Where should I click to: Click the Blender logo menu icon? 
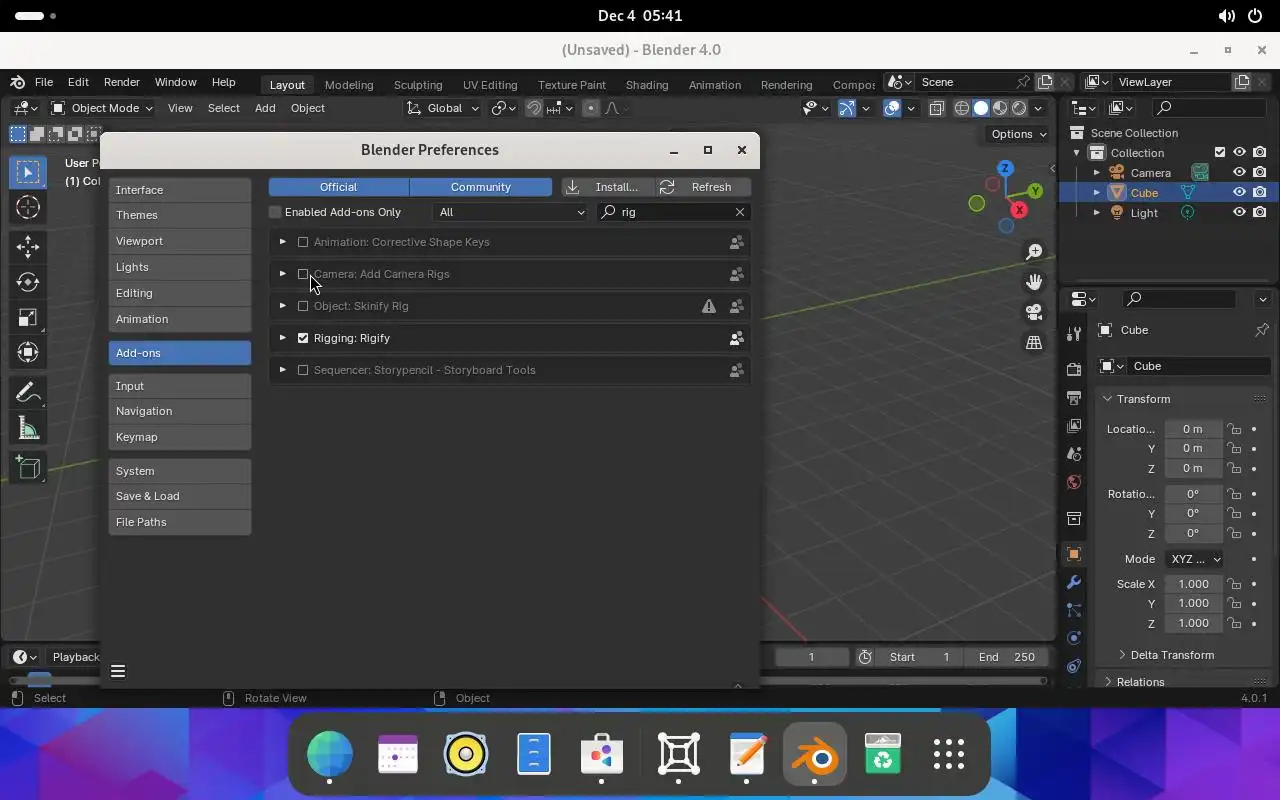(x=17, y=82)
